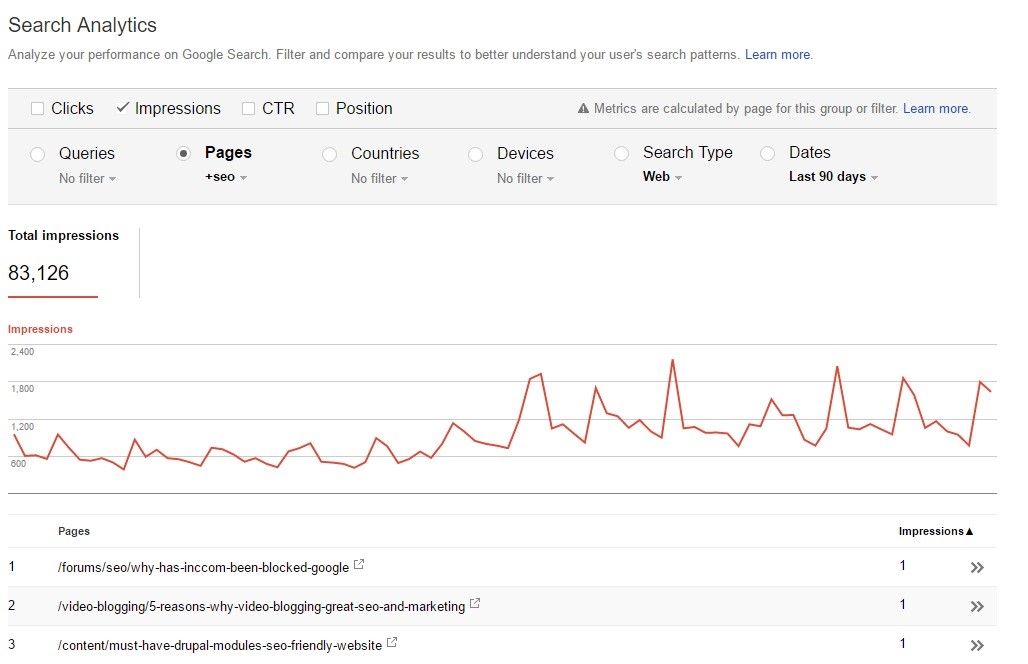
Task: Select the Pages radio button
Action: (x=184, y=153)
